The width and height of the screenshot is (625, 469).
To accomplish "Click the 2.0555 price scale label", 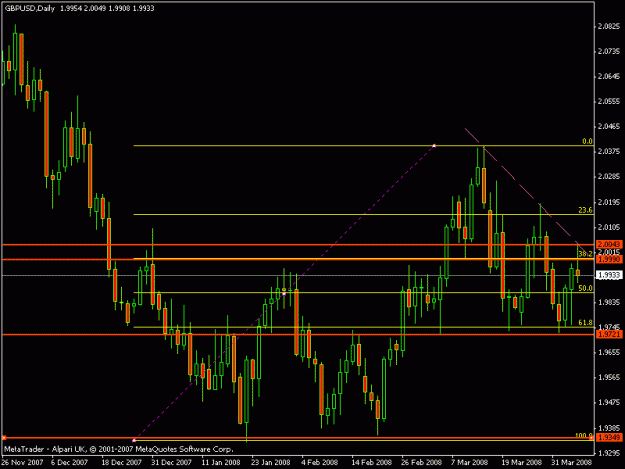I will coord(609,102).
